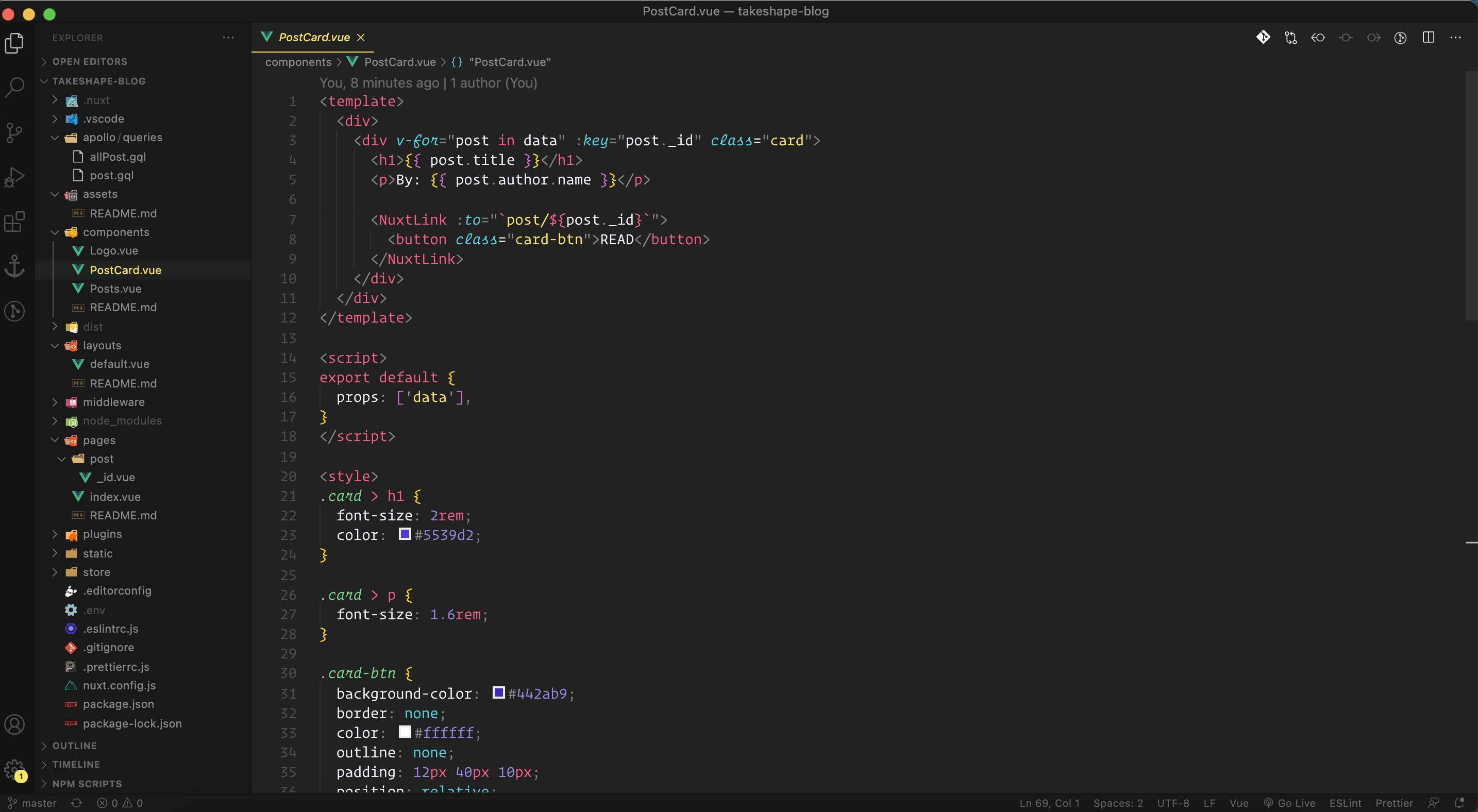
Task: Open color picker for #ffffff swatch
Action: click(405, 732)
